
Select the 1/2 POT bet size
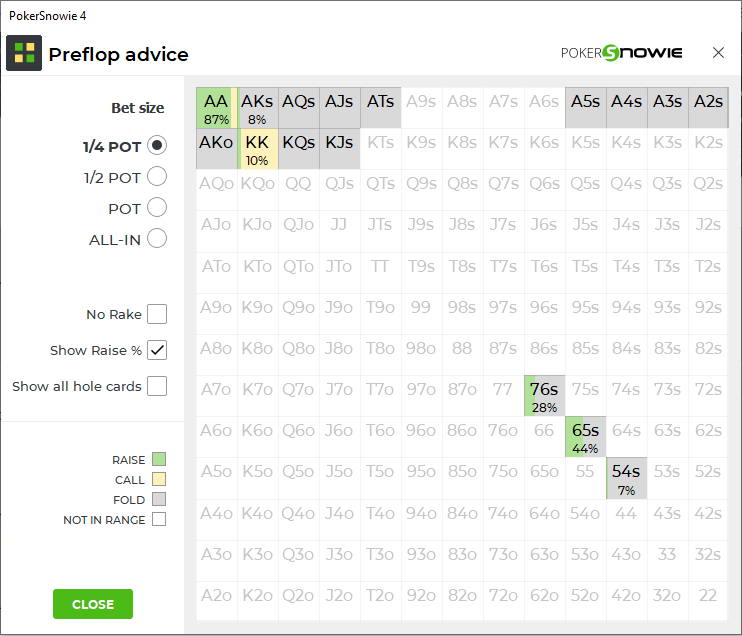pyautogui.click(x=157, y=177)
